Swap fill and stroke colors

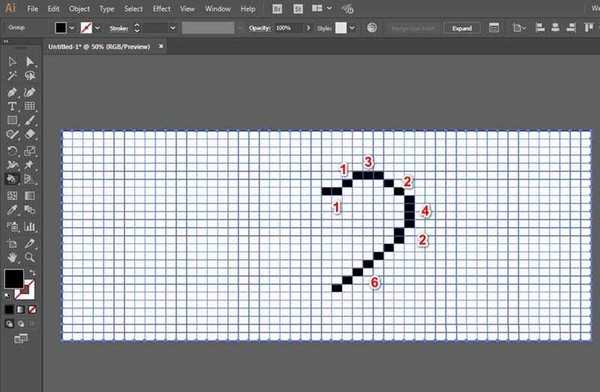pos(33,273)
